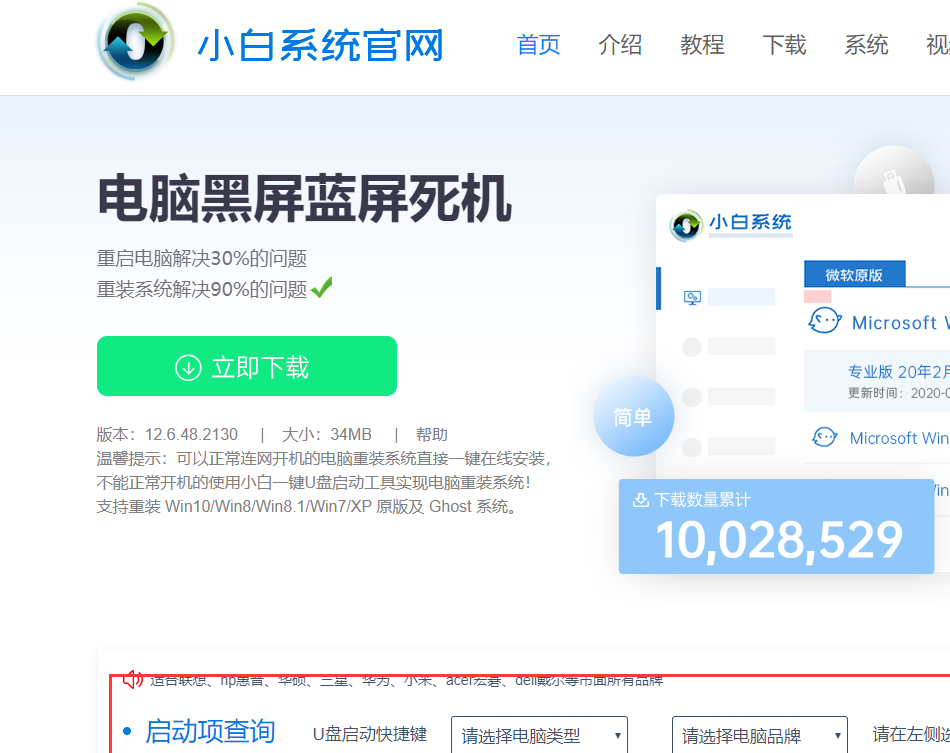Click the 小白系统 logo inside the app preview

(x=685, y=225)
